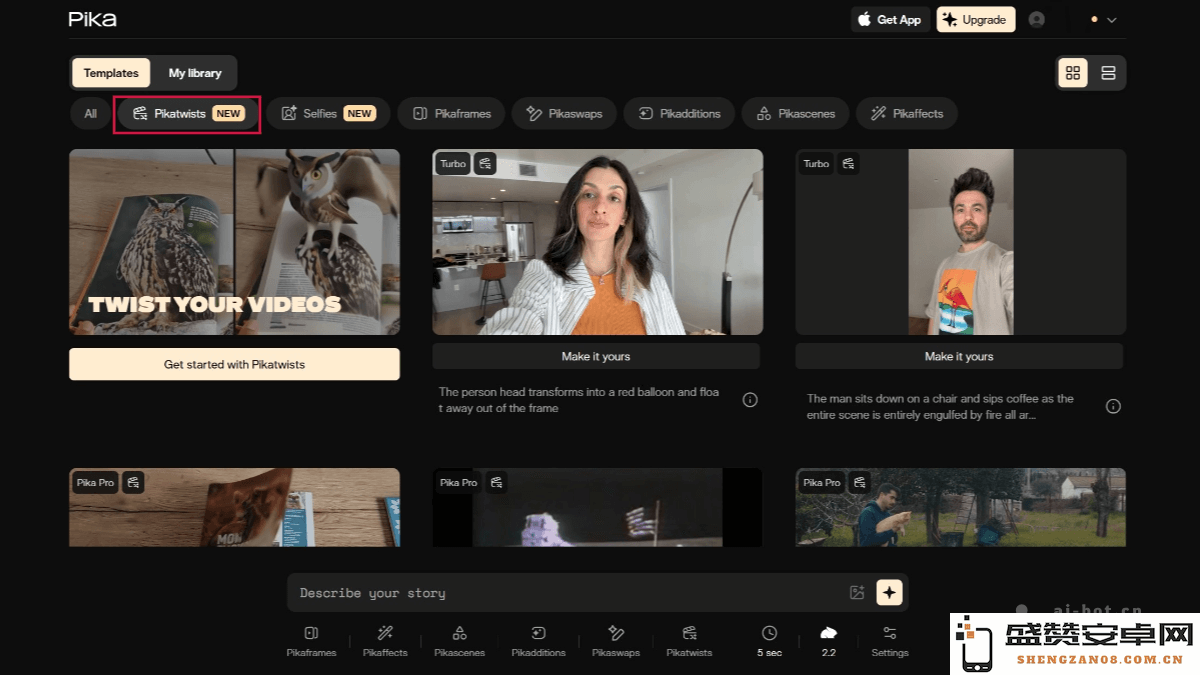Screen dimensions: 1200x675
Task: Open the Twist Your Videos owl thumbnail
Action: 234,242
